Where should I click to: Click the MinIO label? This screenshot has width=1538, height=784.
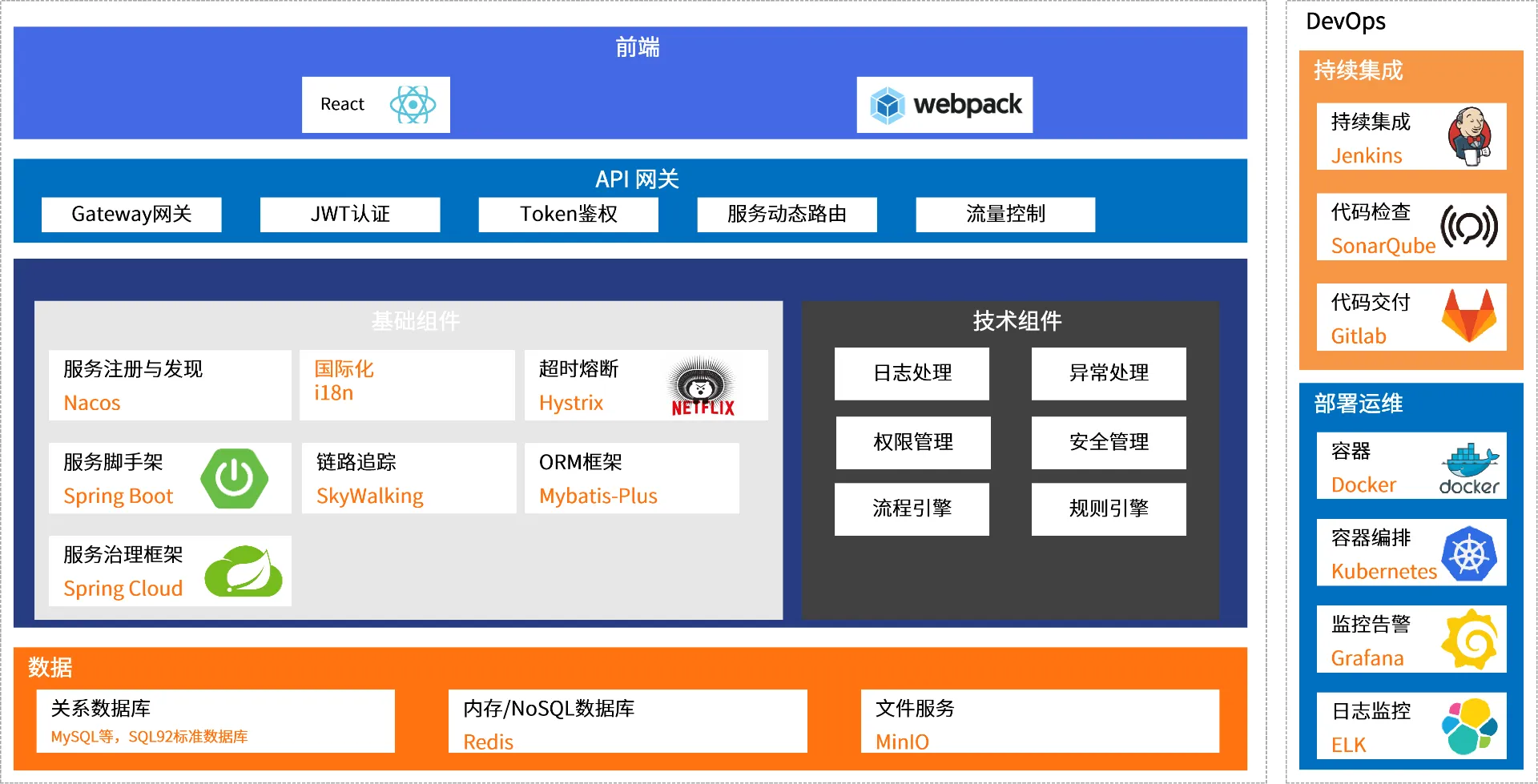(x=902, y=742)
